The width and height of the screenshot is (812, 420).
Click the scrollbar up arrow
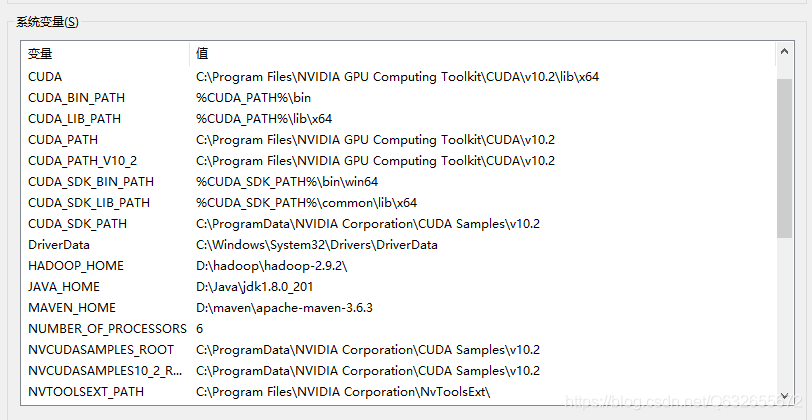pos(785,50)
